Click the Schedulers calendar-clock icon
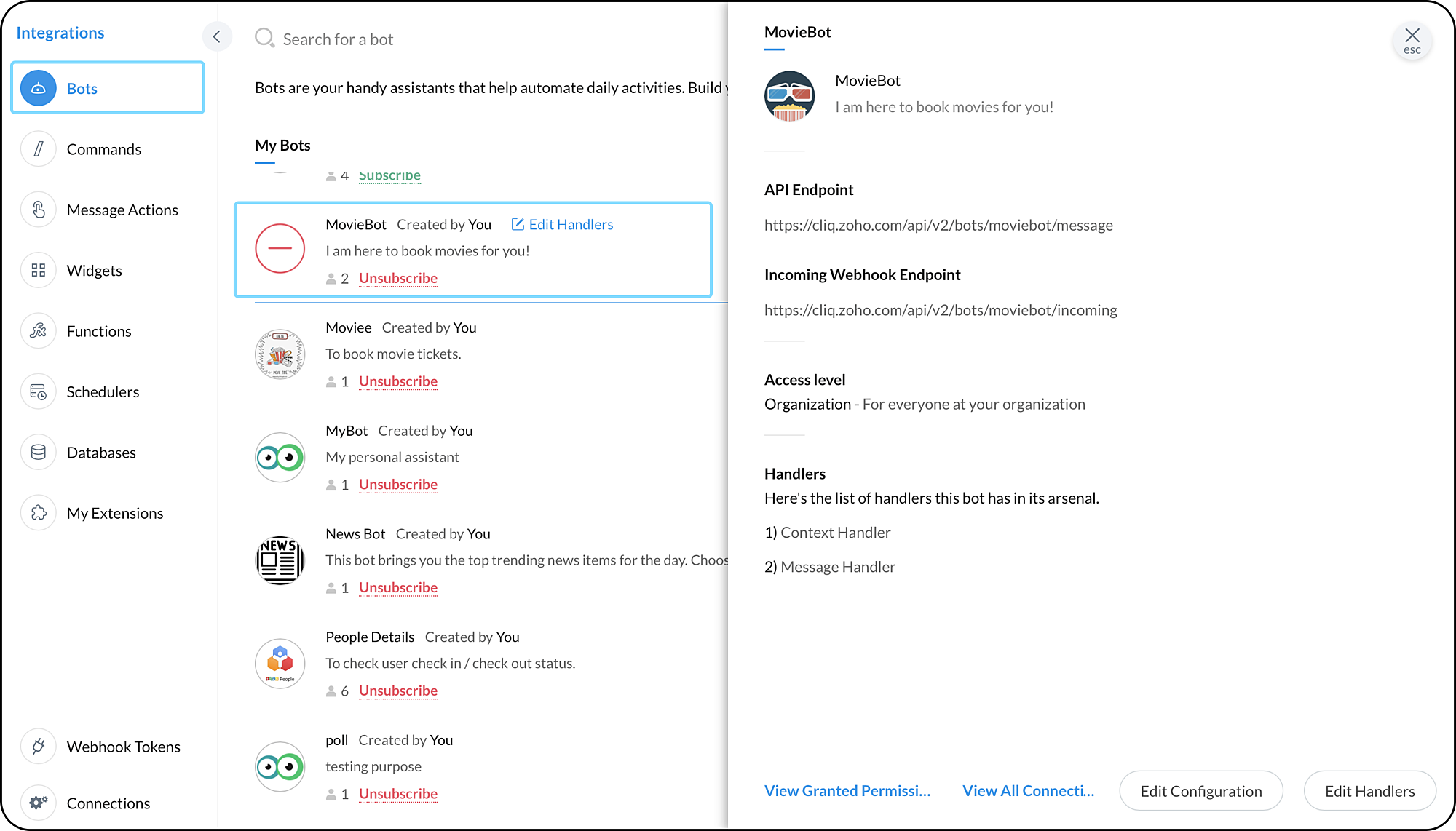 tap(39, 392)
